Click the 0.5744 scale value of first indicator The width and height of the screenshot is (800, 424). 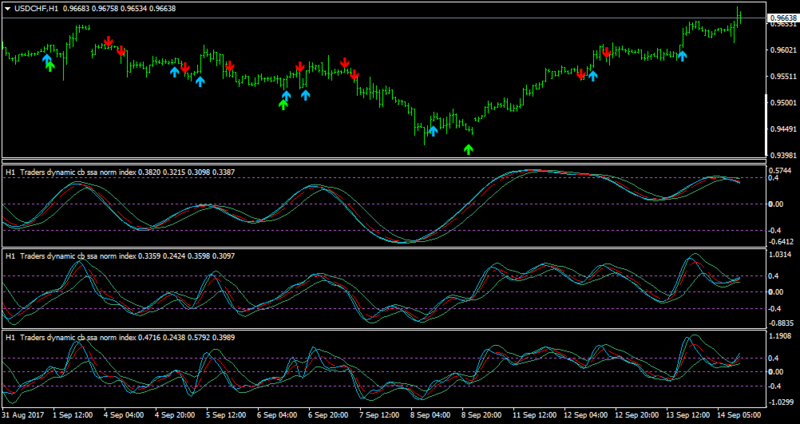(781, 170)
